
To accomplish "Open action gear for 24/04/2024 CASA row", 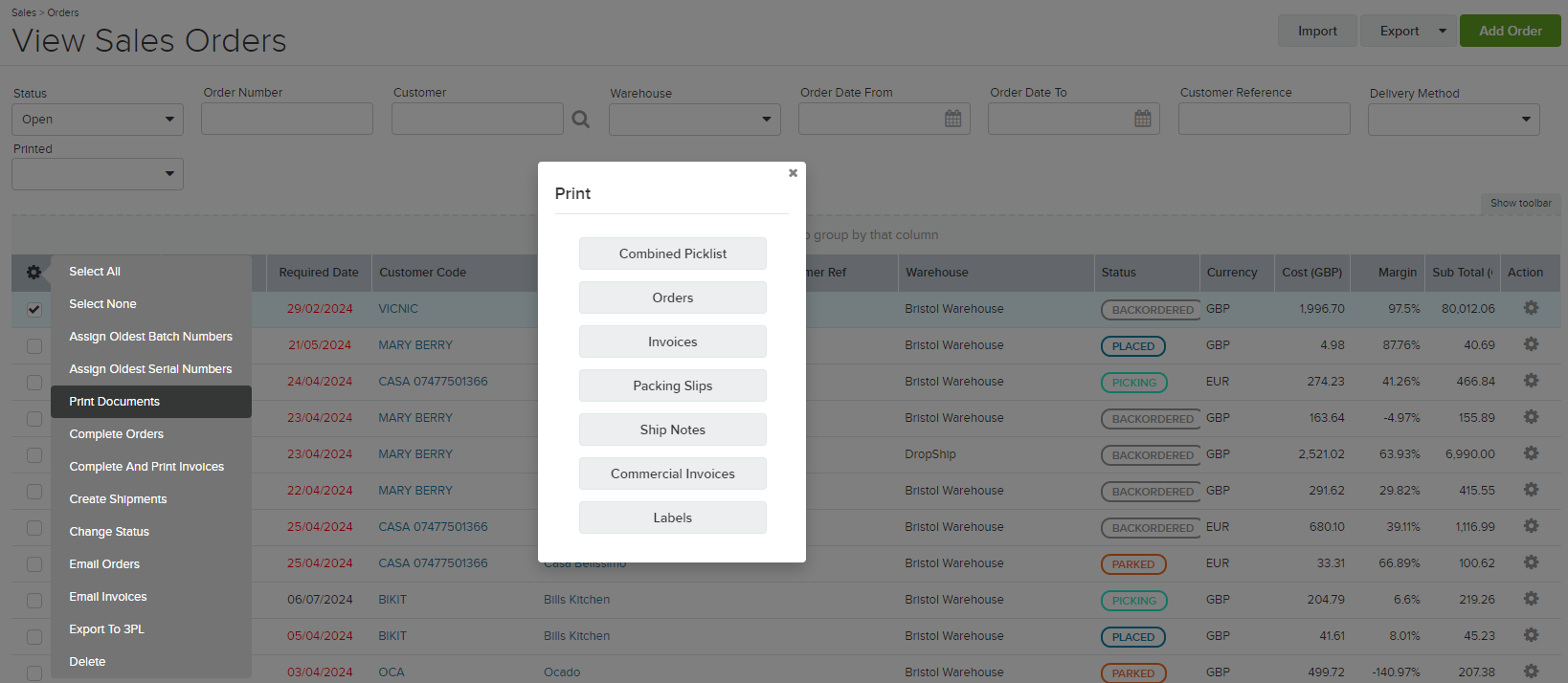I will point(1531,381).
